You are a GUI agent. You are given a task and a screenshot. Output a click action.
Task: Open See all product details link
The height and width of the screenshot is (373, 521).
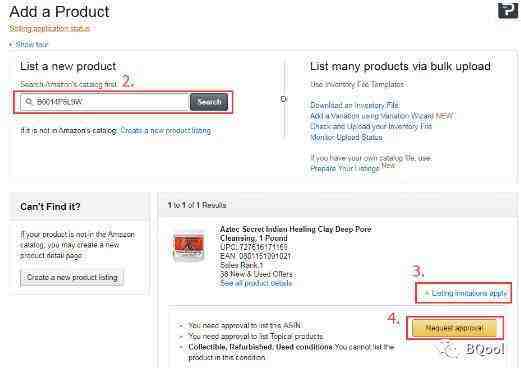pos(256,283)
